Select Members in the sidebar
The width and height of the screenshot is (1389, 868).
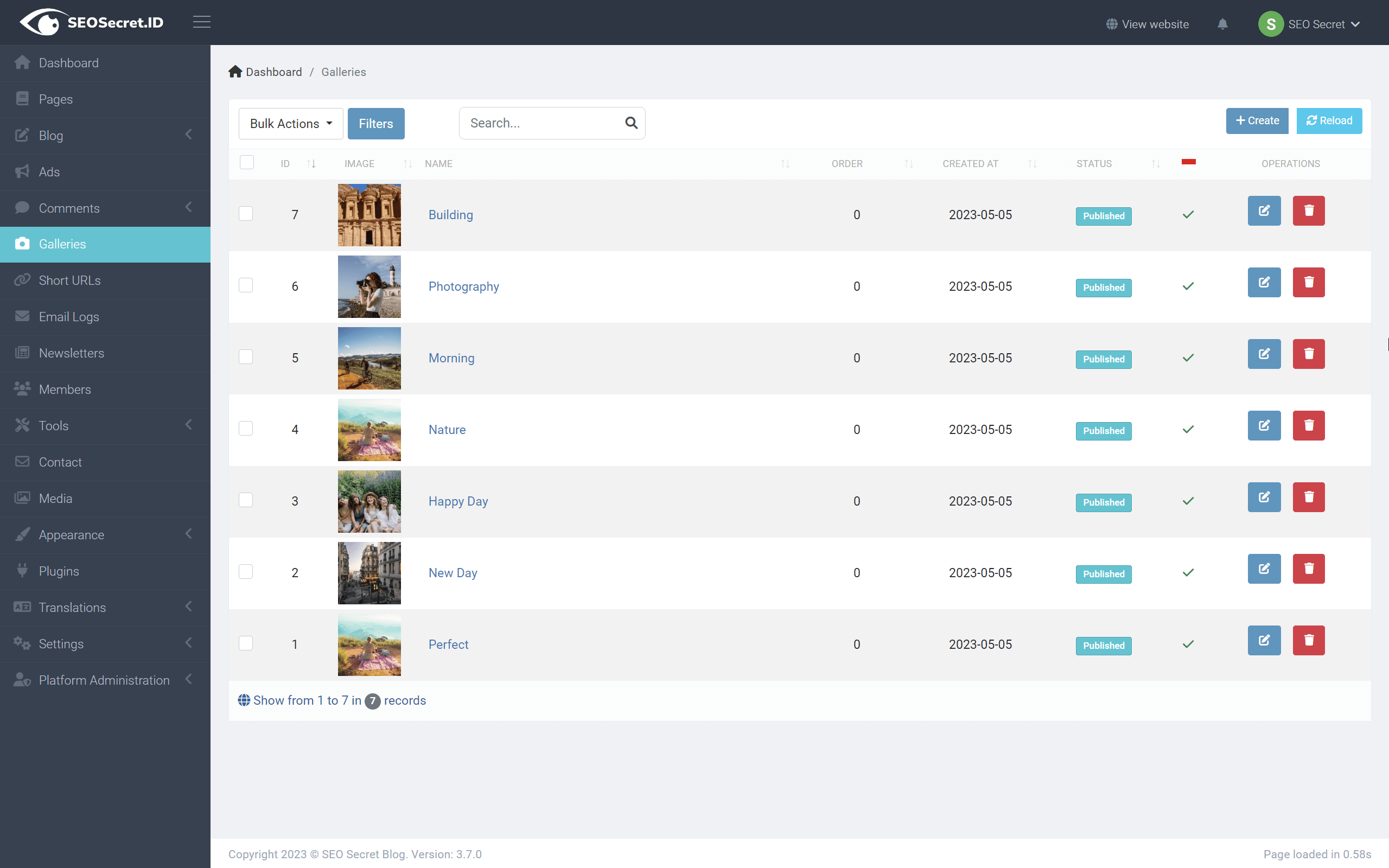(65, 389)
